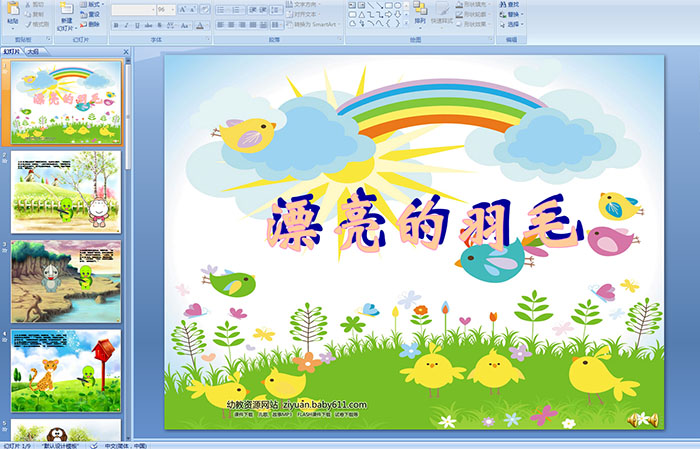Select the third slide thumbnail
The image size is (700, 449).
(x=66, y=281)
